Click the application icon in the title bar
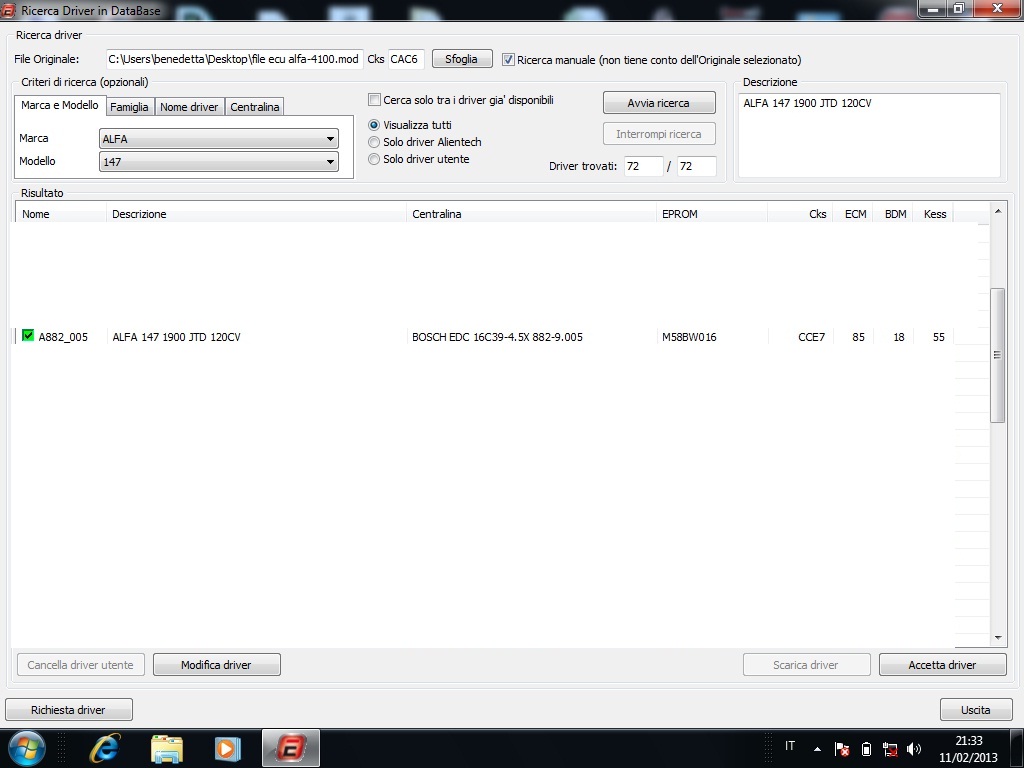 (x=8, y=10)
